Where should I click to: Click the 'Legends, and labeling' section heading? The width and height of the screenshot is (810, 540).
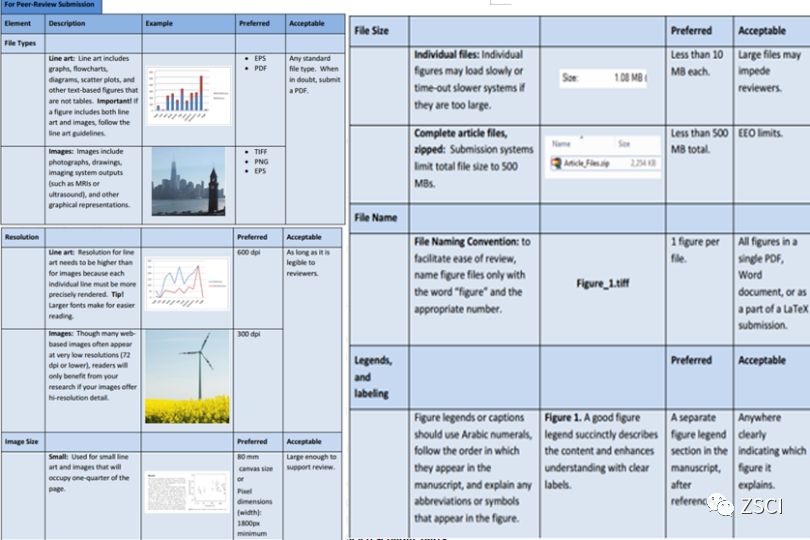coord(372,377)
